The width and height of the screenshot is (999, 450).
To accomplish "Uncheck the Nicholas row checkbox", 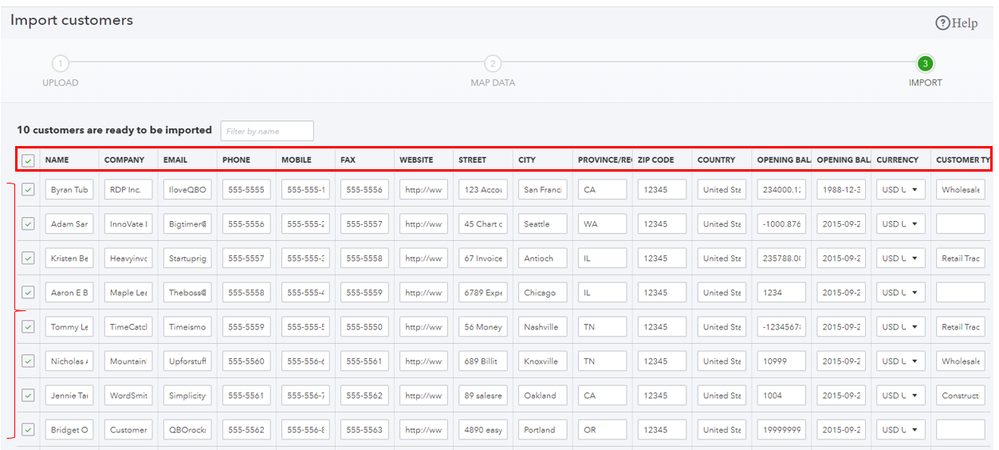I will click(x=28, y=361).
